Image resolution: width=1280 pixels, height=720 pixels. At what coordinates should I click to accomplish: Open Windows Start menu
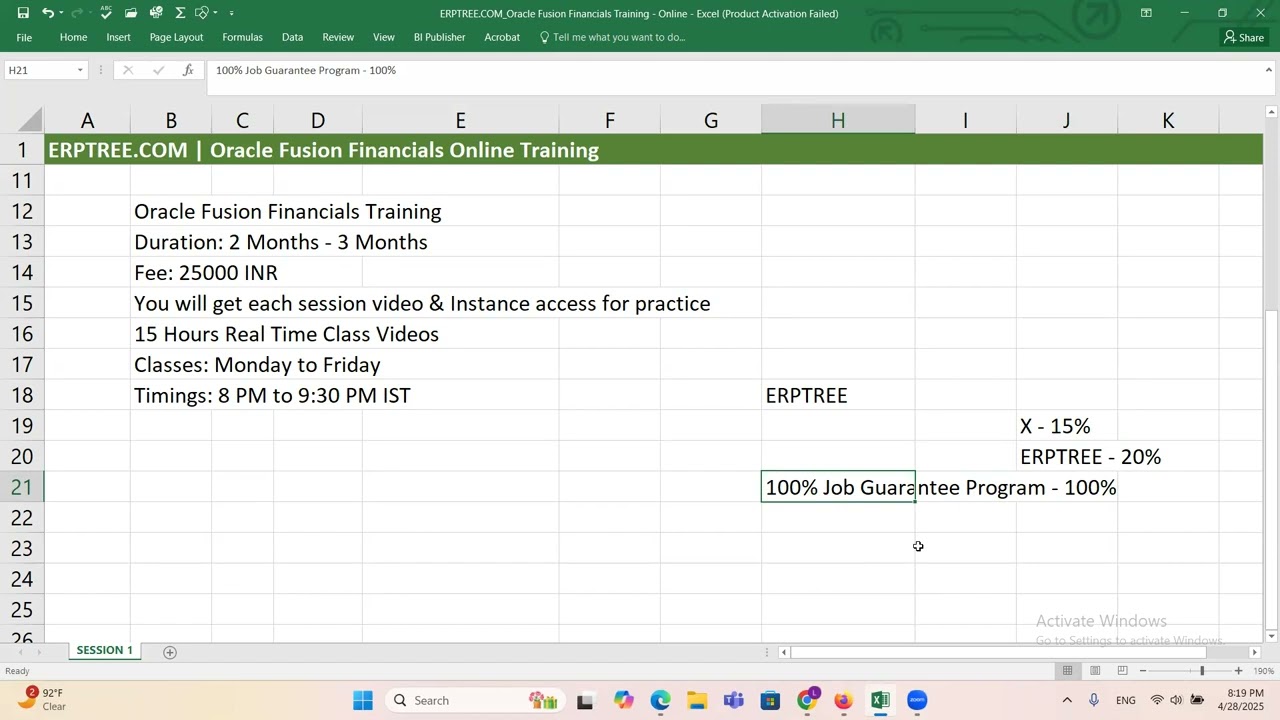[362, 700]
